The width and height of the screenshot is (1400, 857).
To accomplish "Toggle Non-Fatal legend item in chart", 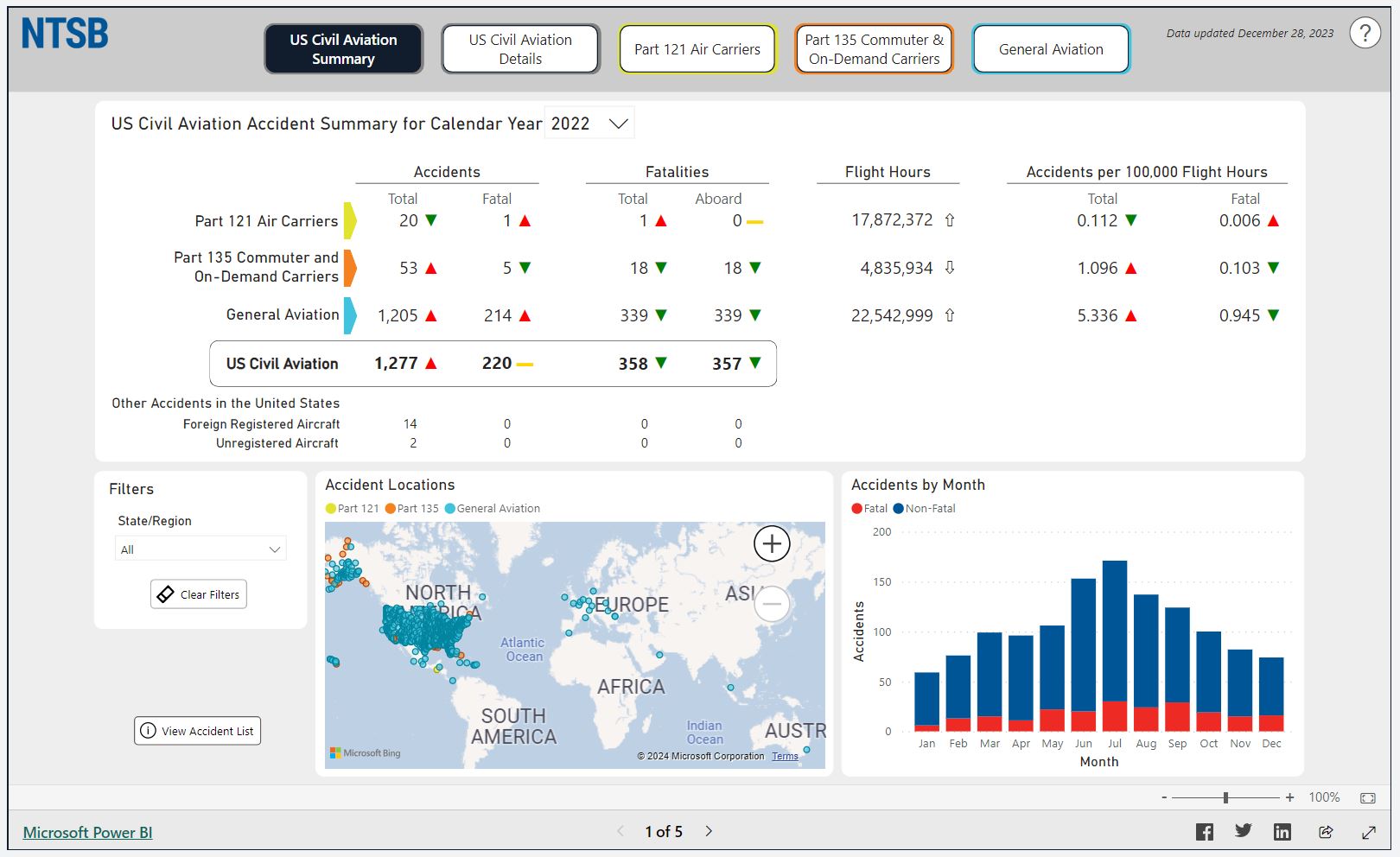I will [924, 509].
